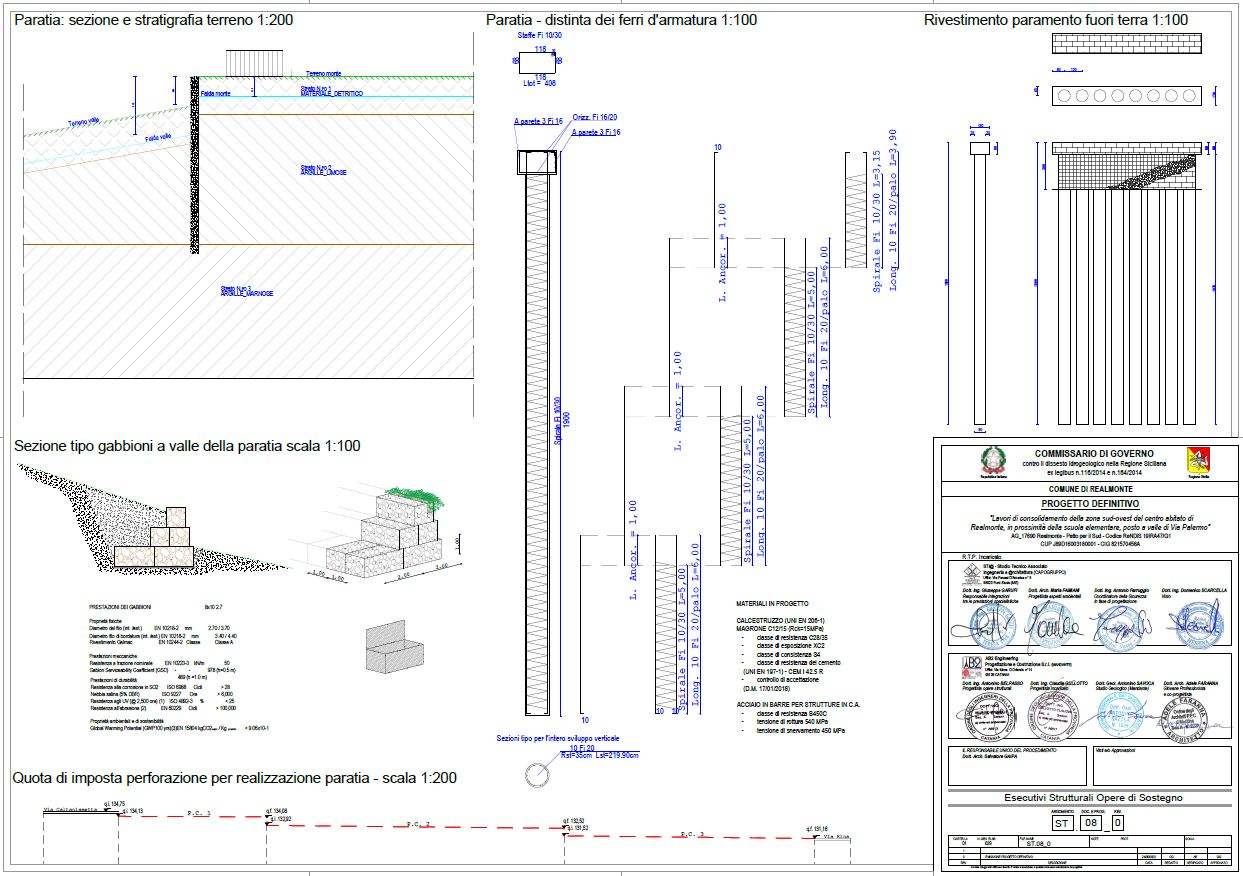Click the 'ST' argomento code box
This screenshot has width=1243, height=876.
[x=1063, y=822]
